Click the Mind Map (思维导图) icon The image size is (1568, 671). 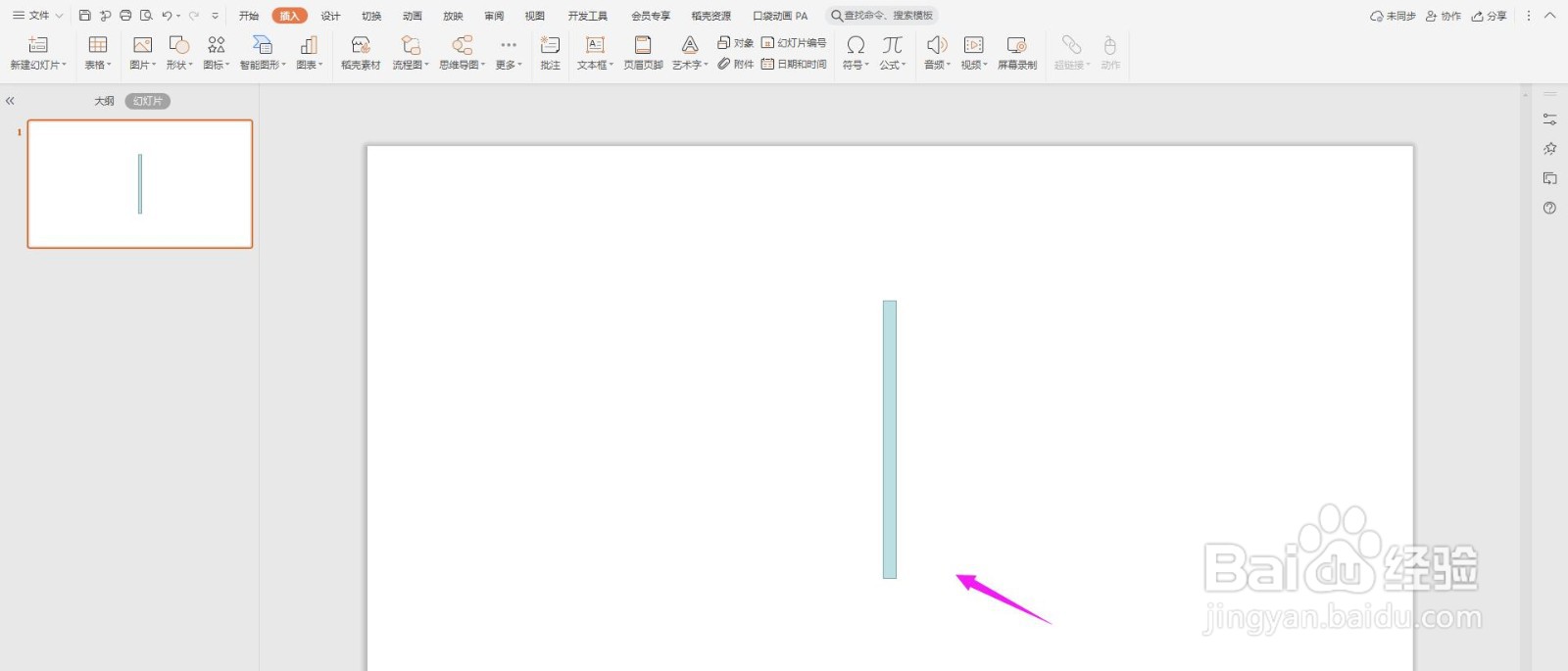(462, 45)
